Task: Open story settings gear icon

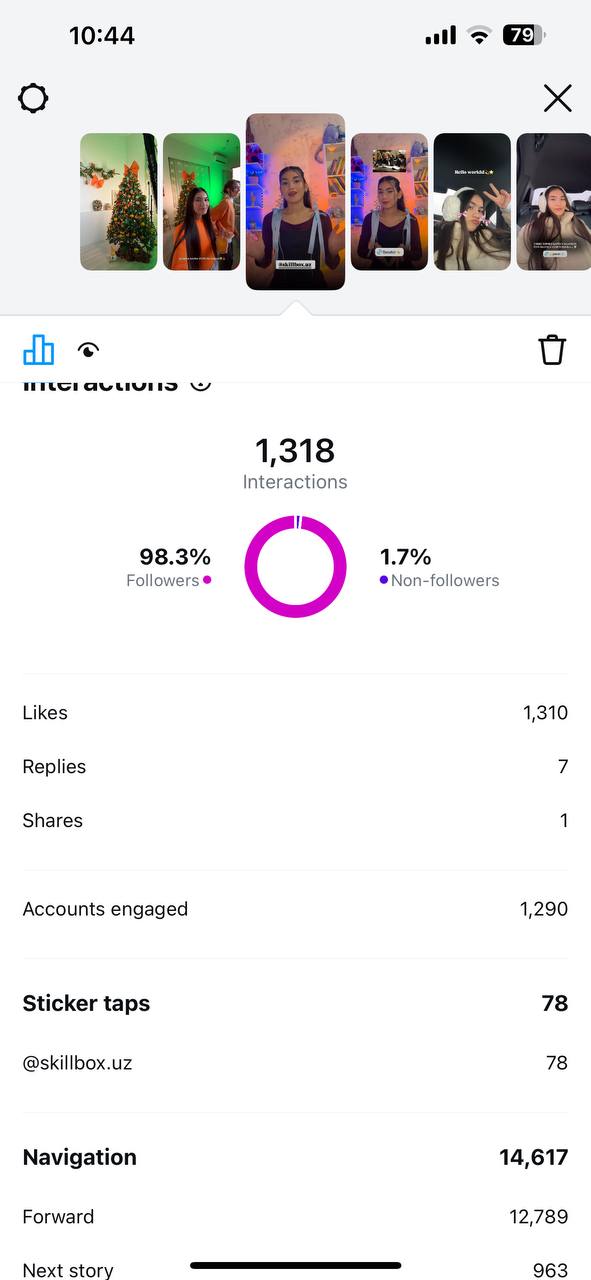Action: pos(33,98)
